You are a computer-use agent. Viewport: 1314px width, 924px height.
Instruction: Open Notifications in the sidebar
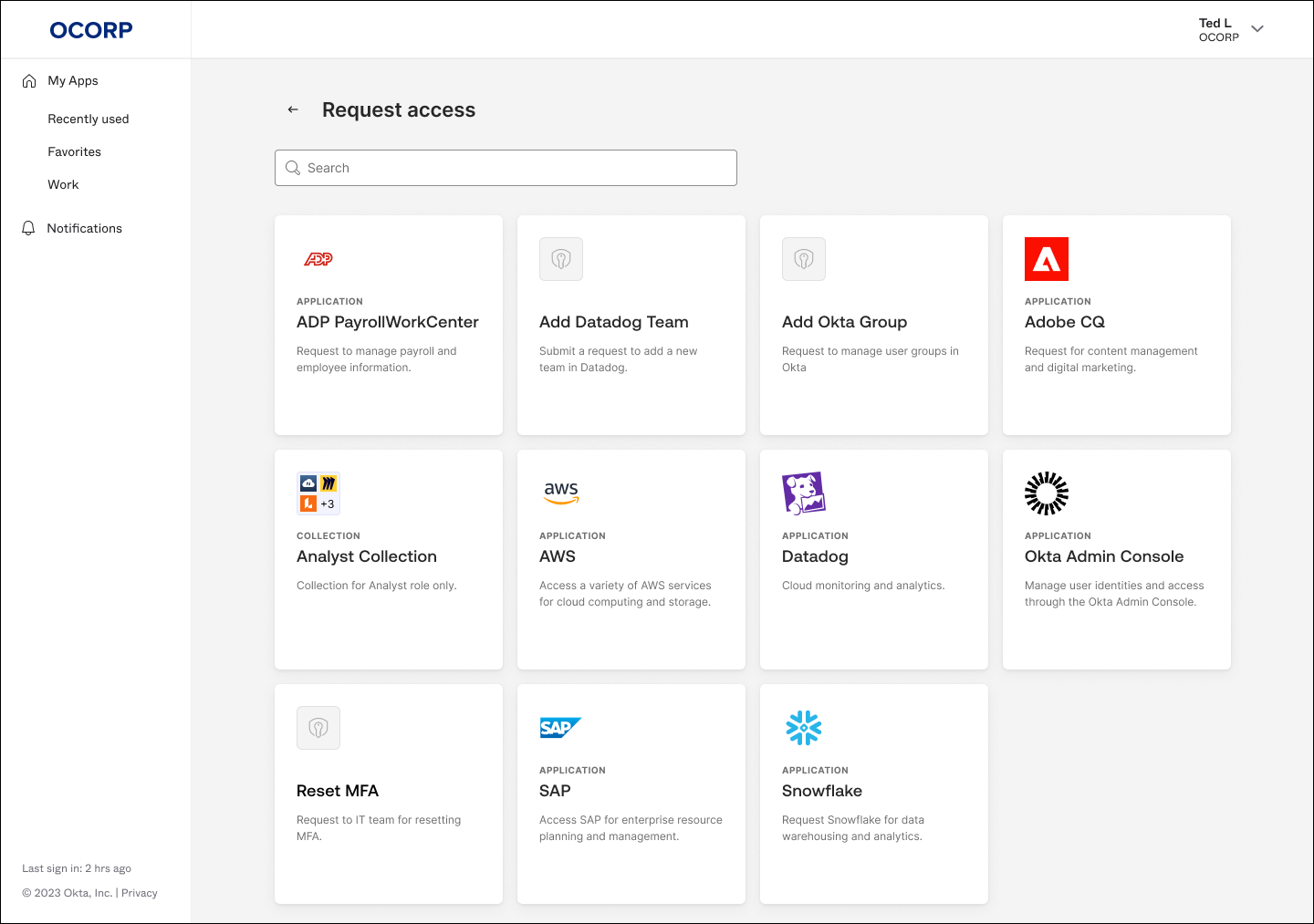tap(85, 228)
